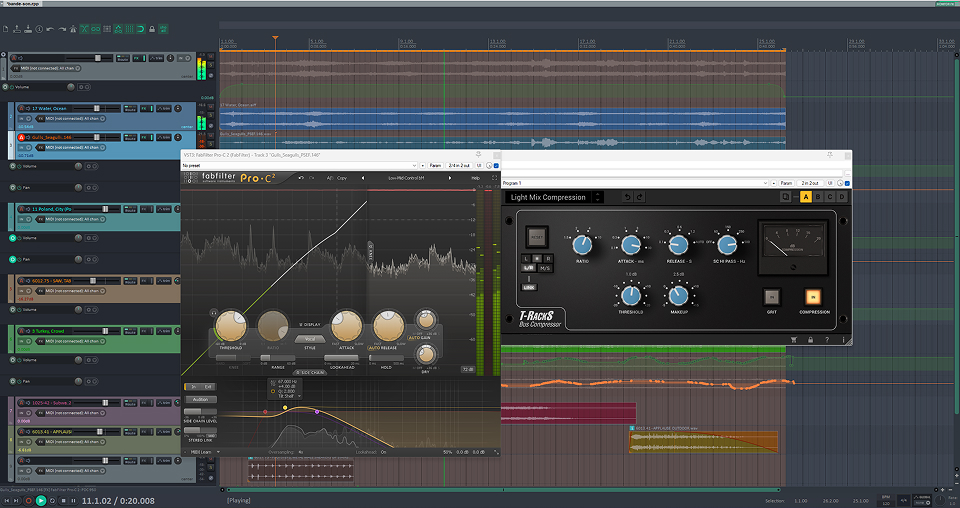Click the Project info icon in toolbar
The height and width of the screenshot is (508, 960).
tap(39, 29)
